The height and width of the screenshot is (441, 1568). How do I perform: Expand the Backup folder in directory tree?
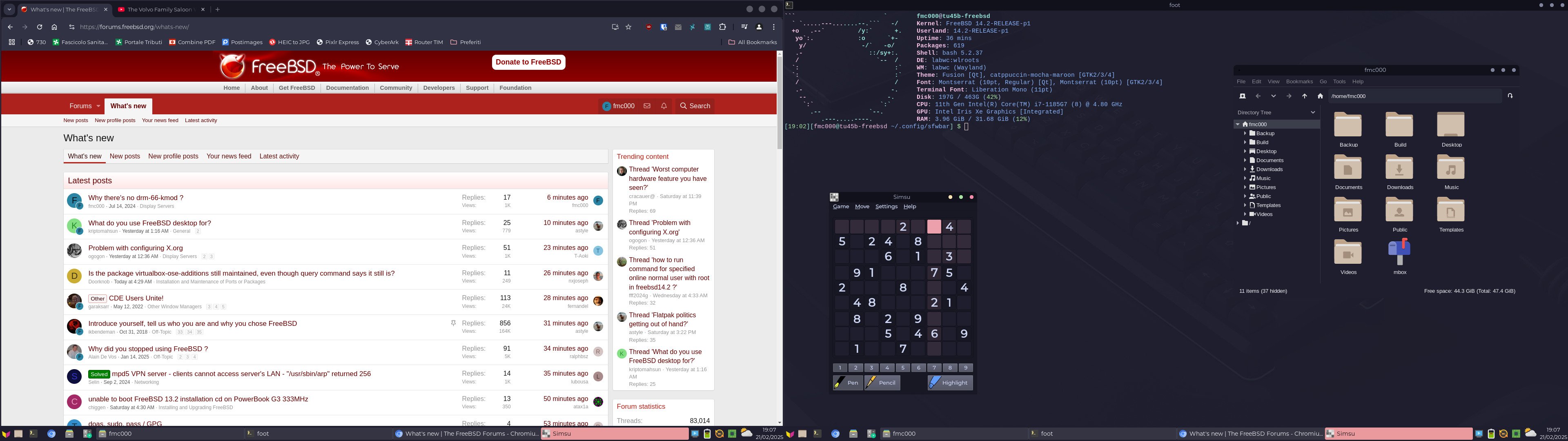tap(1245, 134)
